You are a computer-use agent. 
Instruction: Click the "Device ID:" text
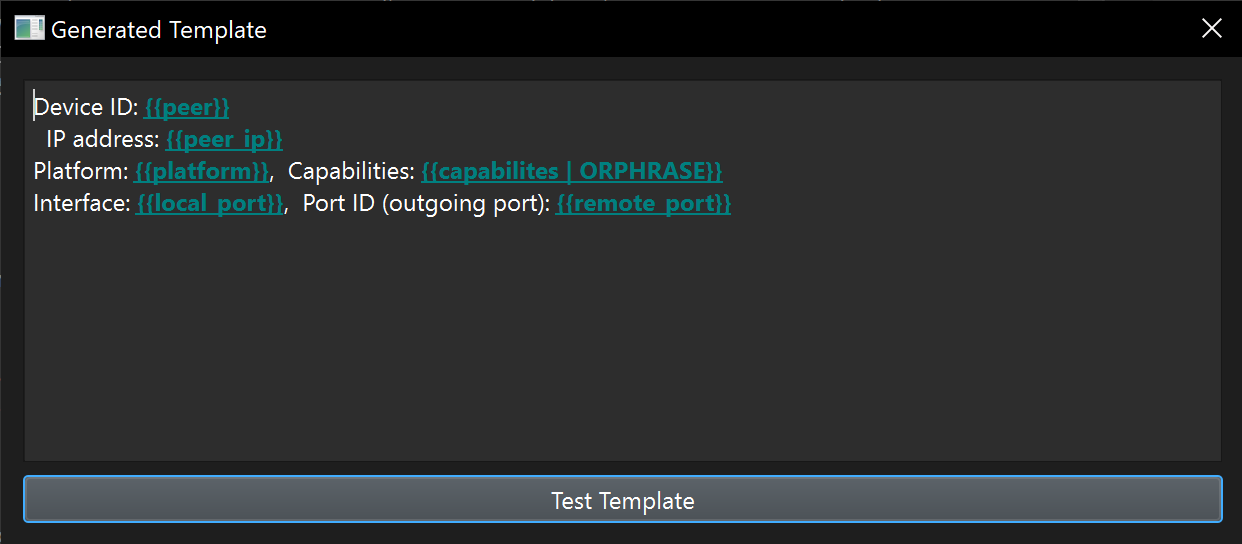coord(86,107)
